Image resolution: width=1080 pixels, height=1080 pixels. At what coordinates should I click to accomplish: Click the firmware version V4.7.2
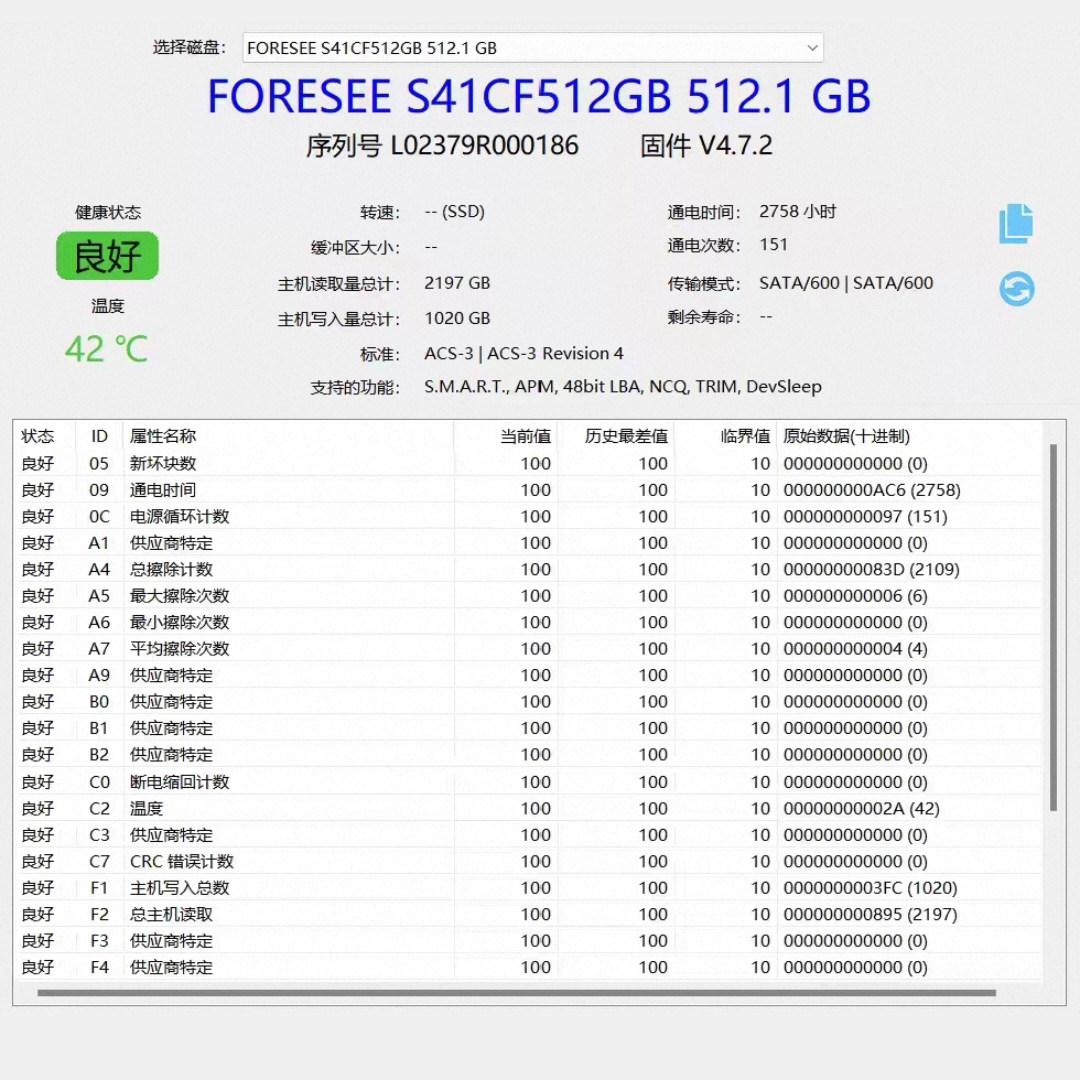click(x=735, y=145)
